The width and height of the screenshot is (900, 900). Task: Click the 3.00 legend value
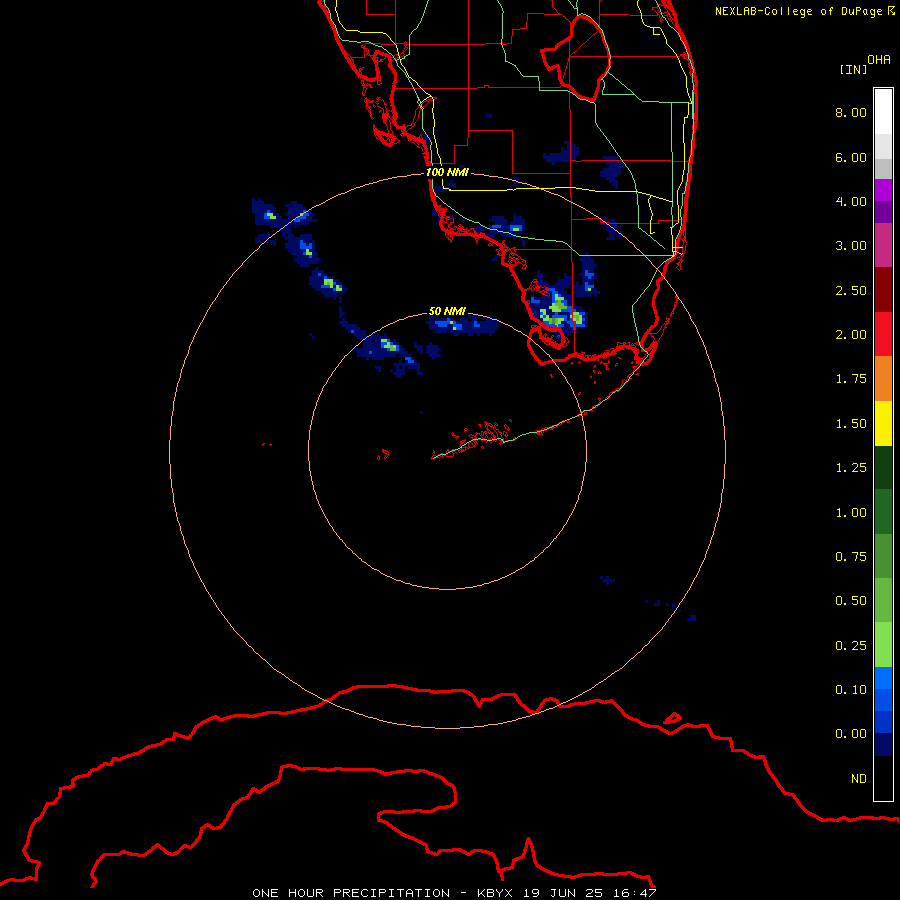pyautogui.click(x=851, y=246)
